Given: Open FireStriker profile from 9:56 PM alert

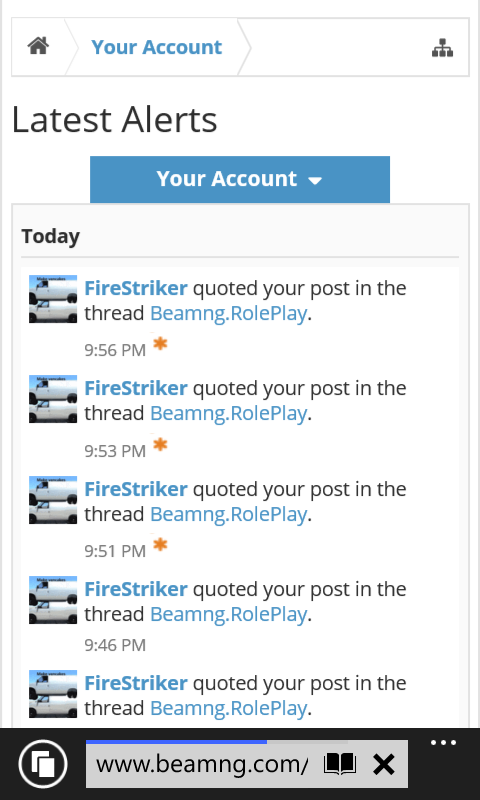Looking at the screenshot, I should click(x=136, y=288).
